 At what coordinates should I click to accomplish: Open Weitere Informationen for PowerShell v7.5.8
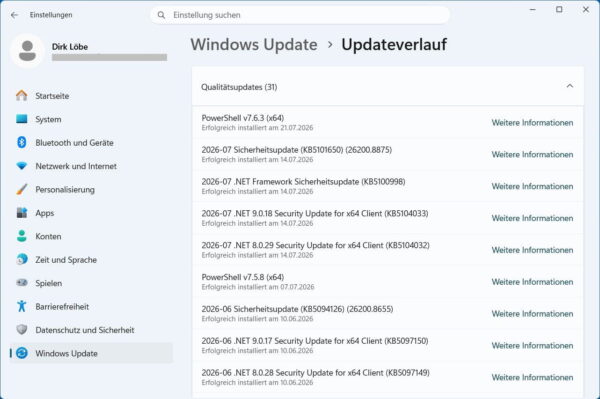point(532,282)
